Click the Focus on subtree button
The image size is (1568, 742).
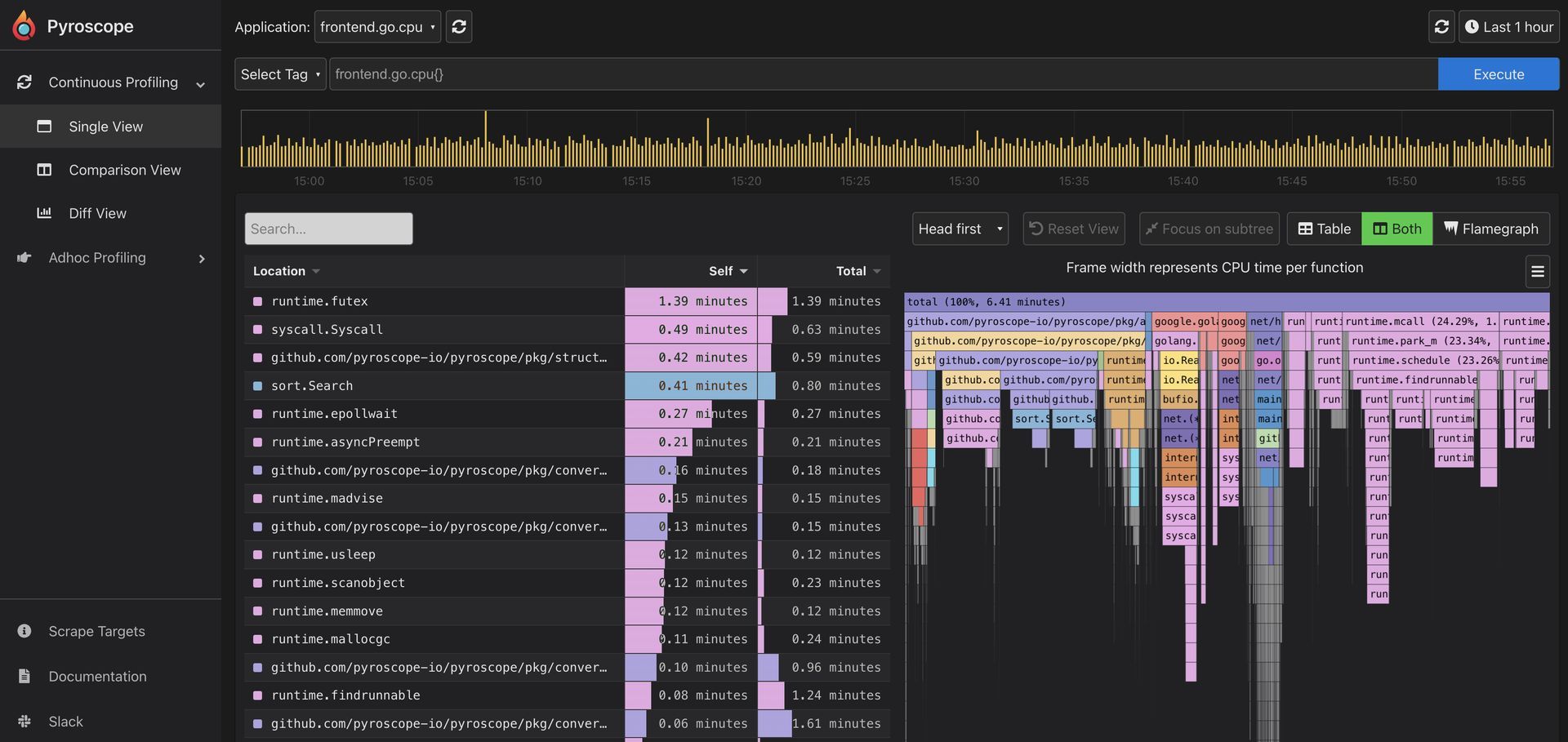(x=1209, y=229)
